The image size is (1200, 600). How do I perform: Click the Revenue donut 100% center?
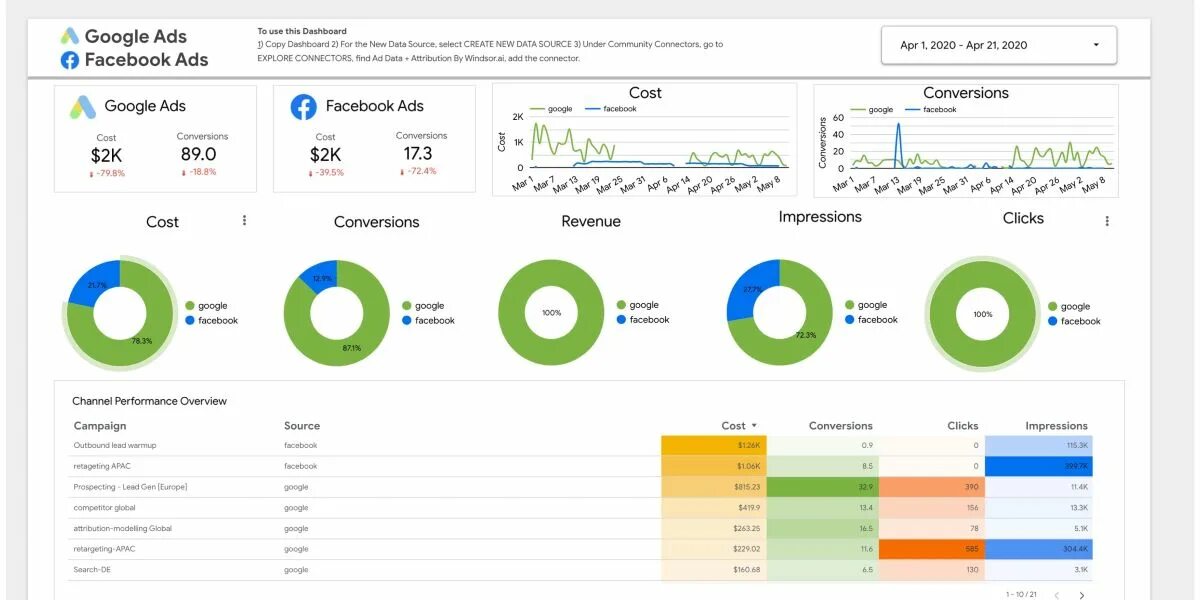click(x=551, y=313)
